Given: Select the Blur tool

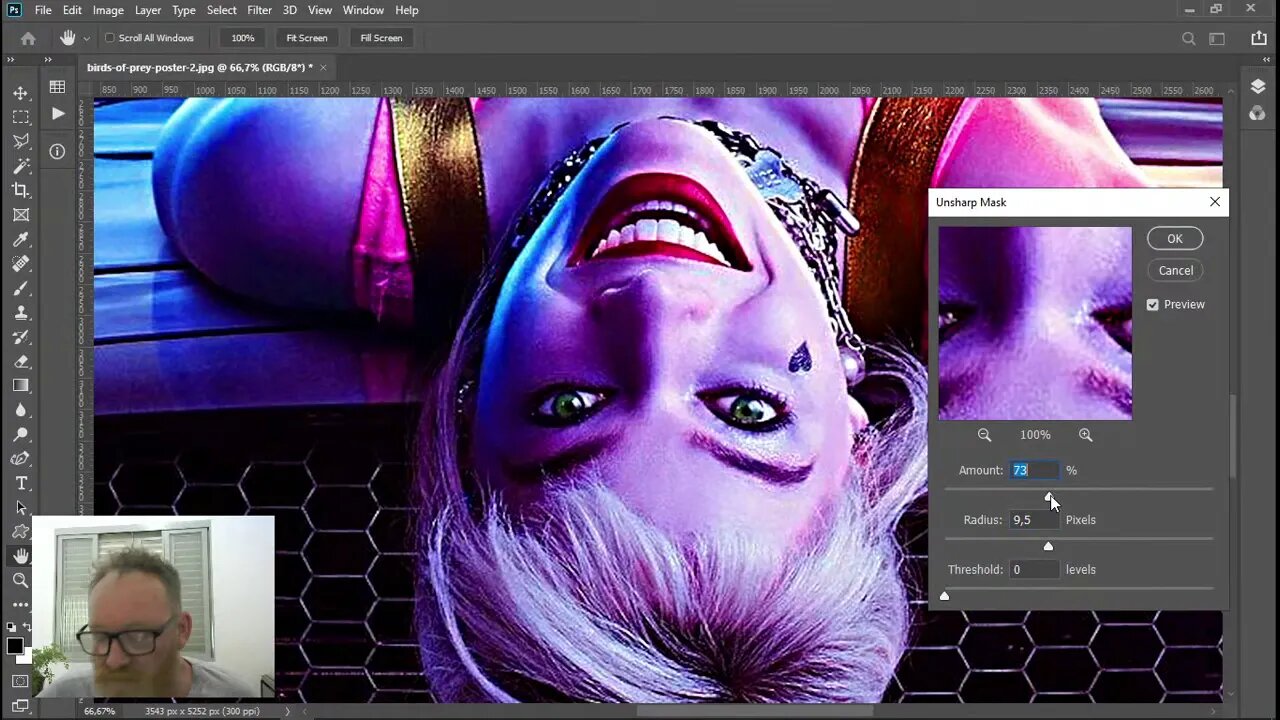Looking at the screenshot, I should click(x=21, y=411).
